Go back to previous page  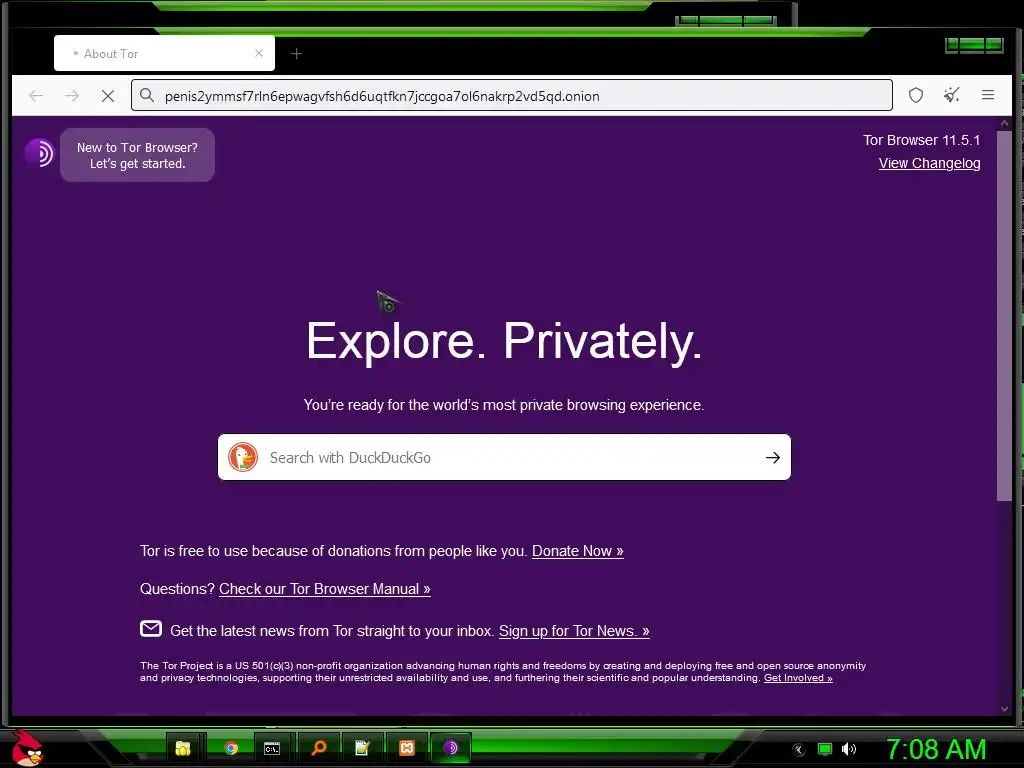click(36, 96)
